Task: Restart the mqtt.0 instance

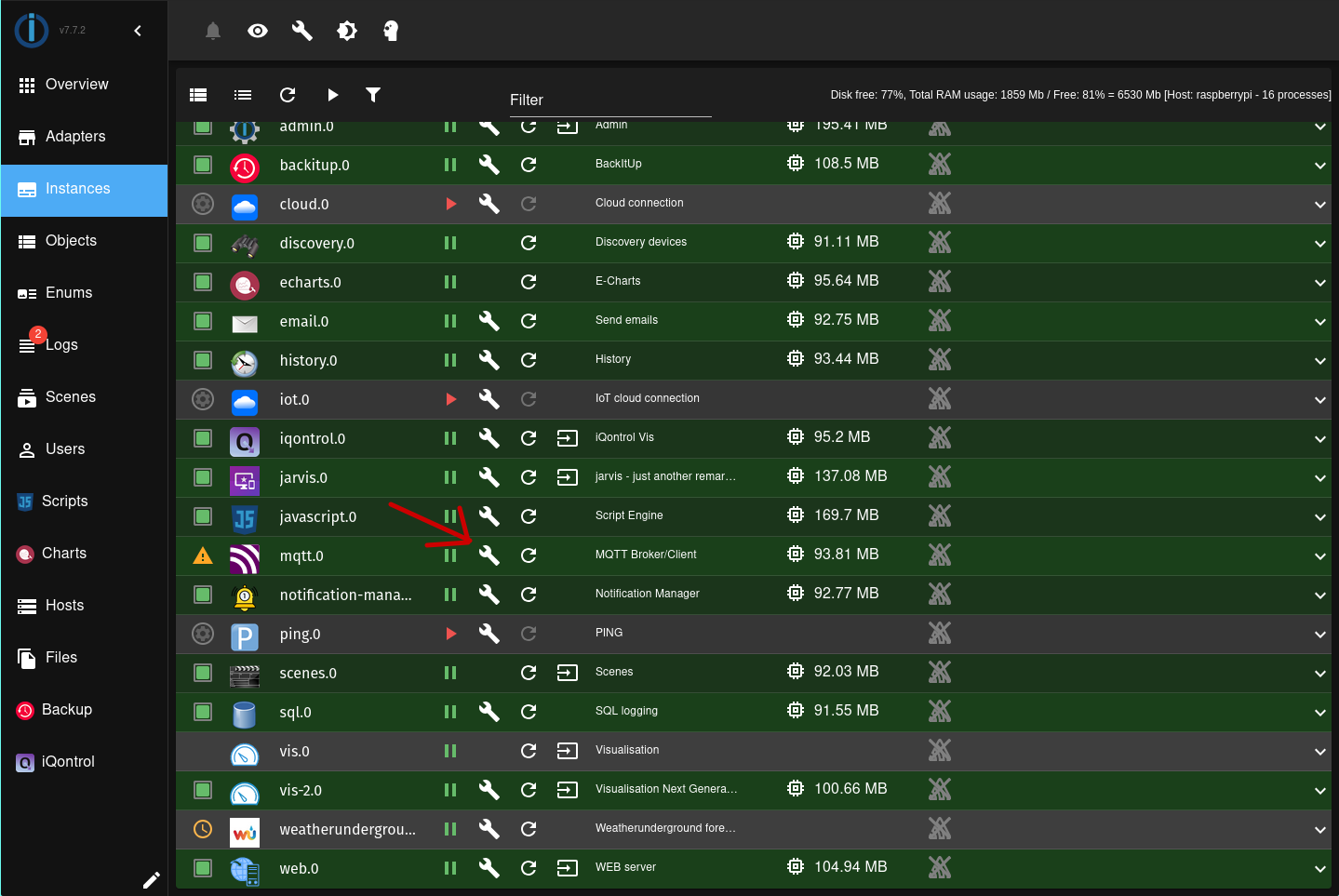Action: click(x=529, y=555)
